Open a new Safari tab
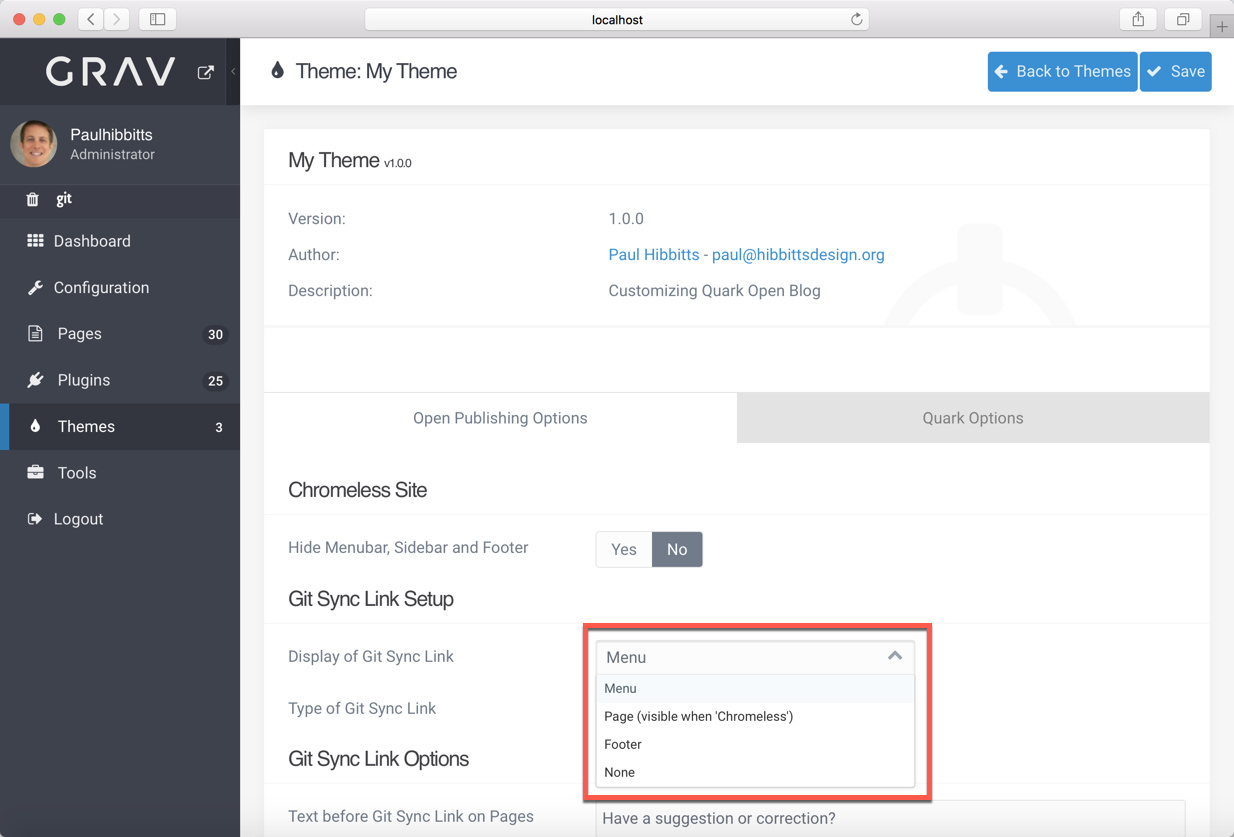 pos(1222,26)
